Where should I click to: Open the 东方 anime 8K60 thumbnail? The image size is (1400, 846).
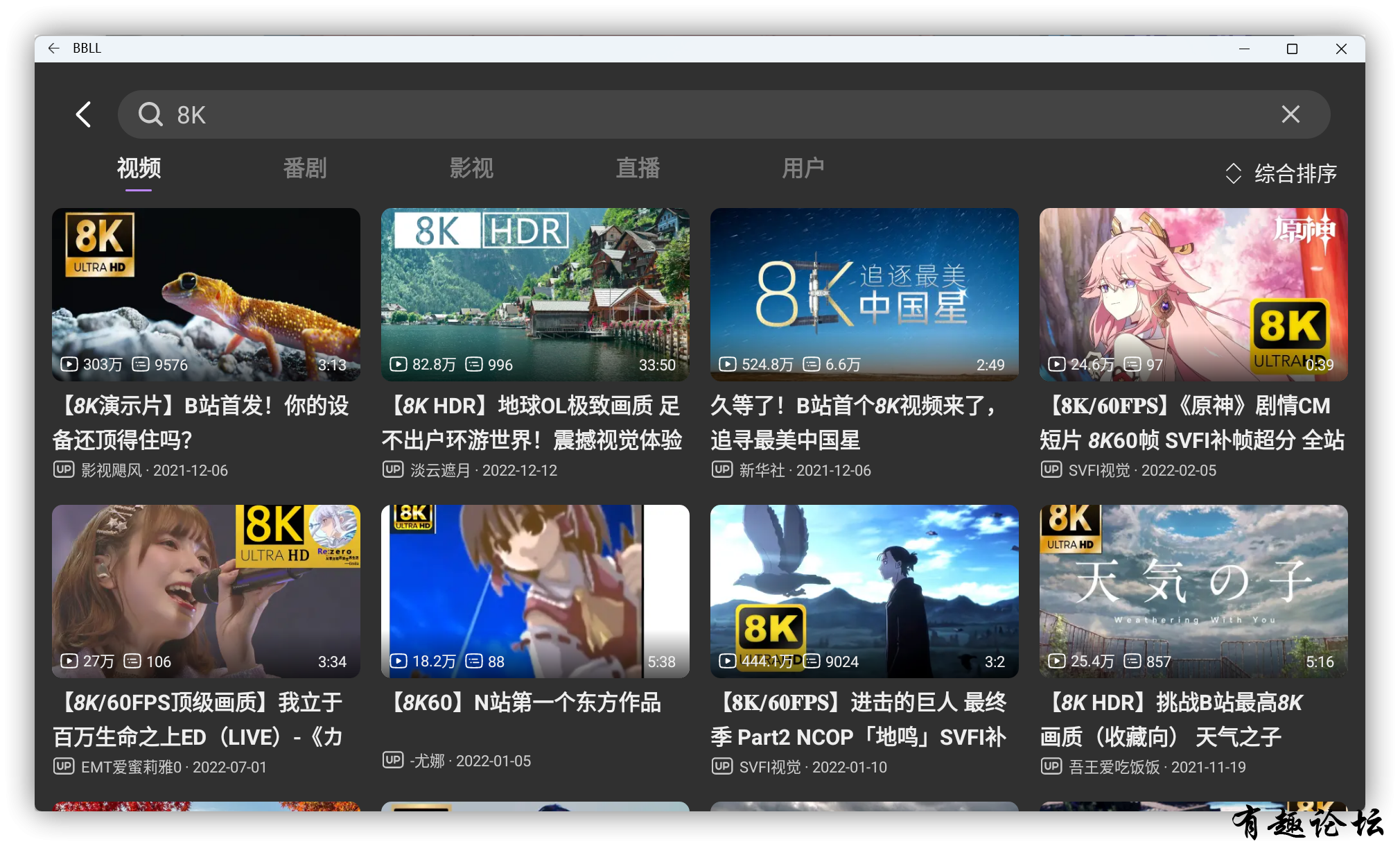[x=535, y=591]
